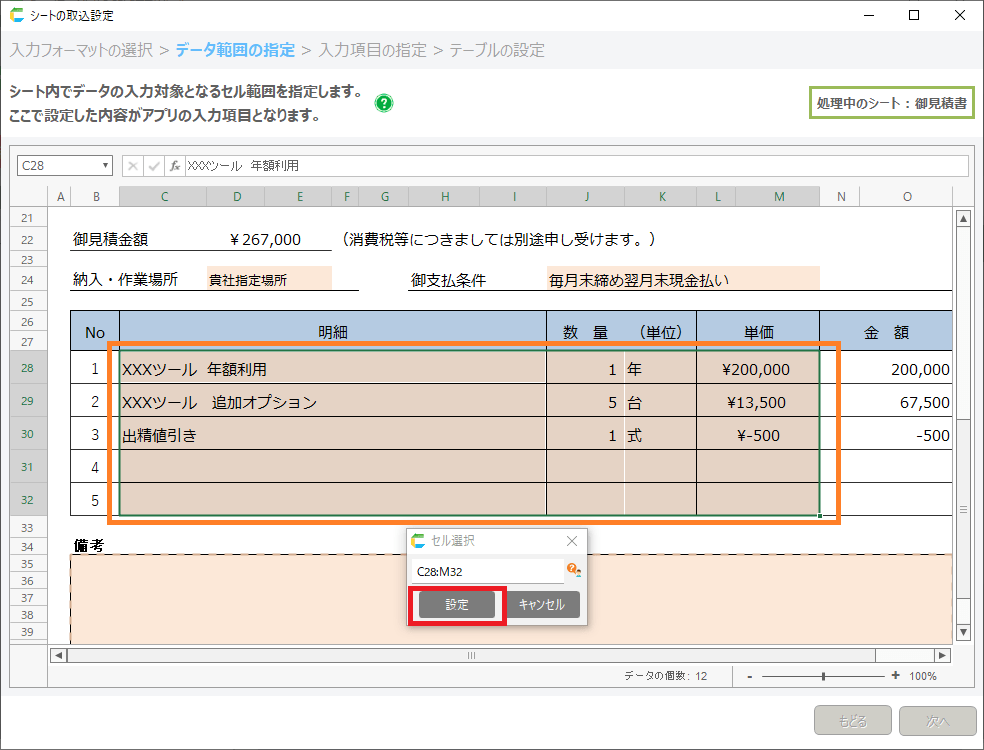Click the orange help icon in セル選択 dialog
The width and height of the screenshot is (984, 750).
574,570
